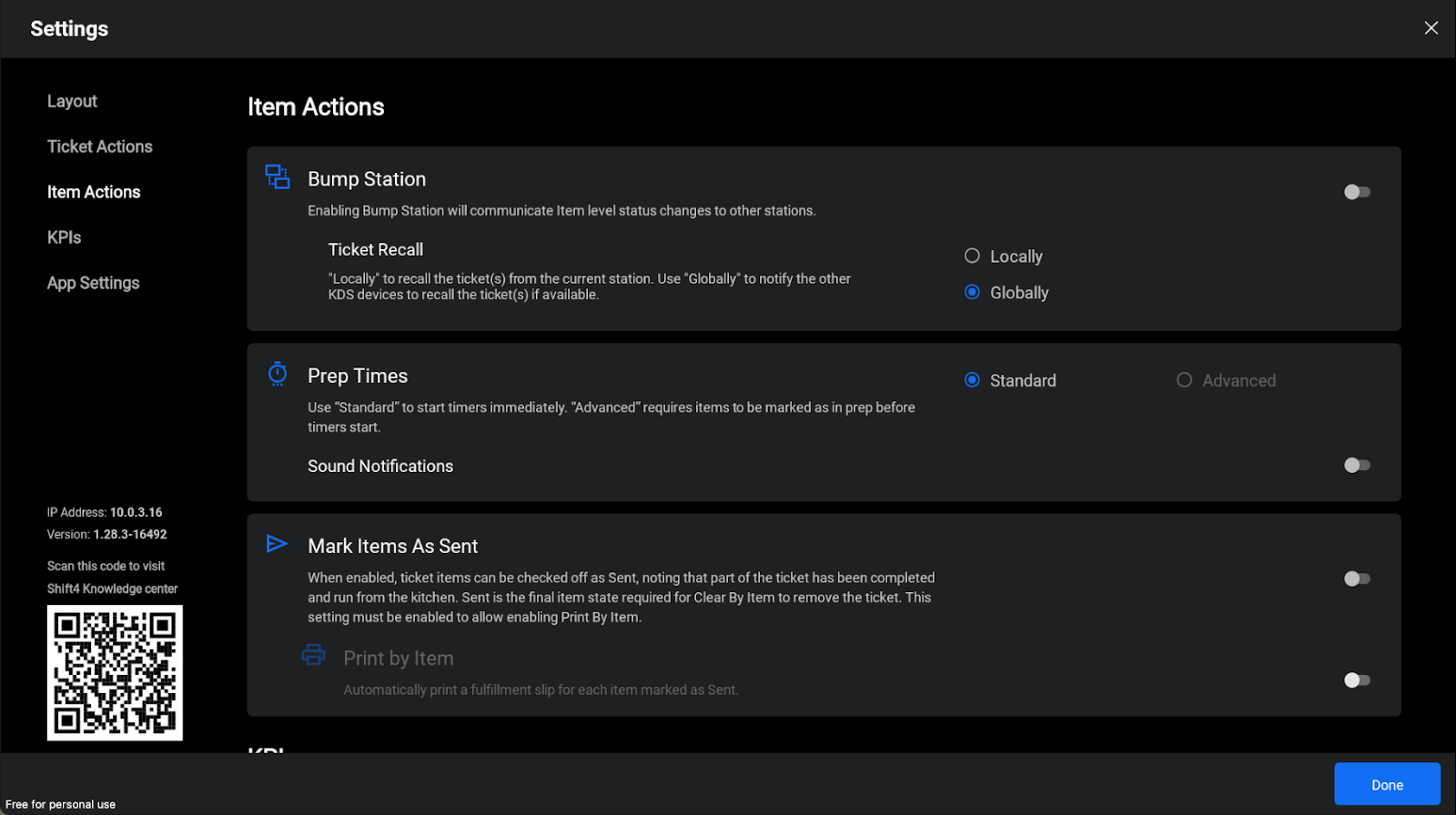Switch to App Settings section
This screenshot has width=1456, height=815.
[93, 284]
